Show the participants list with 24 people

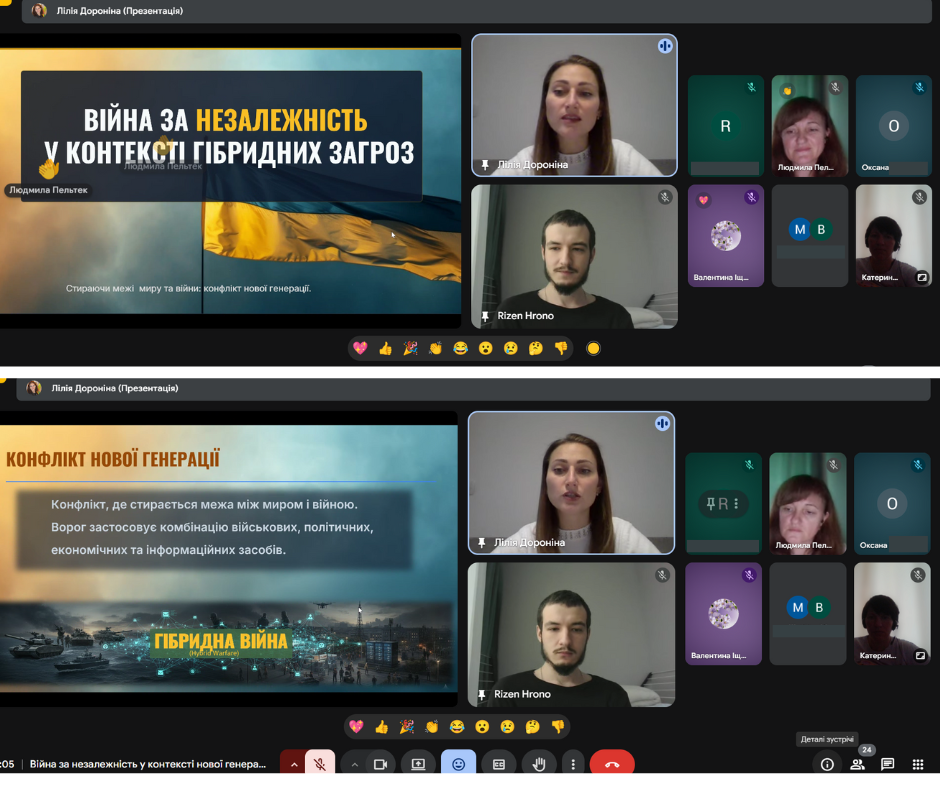click(x=857, y=764)
